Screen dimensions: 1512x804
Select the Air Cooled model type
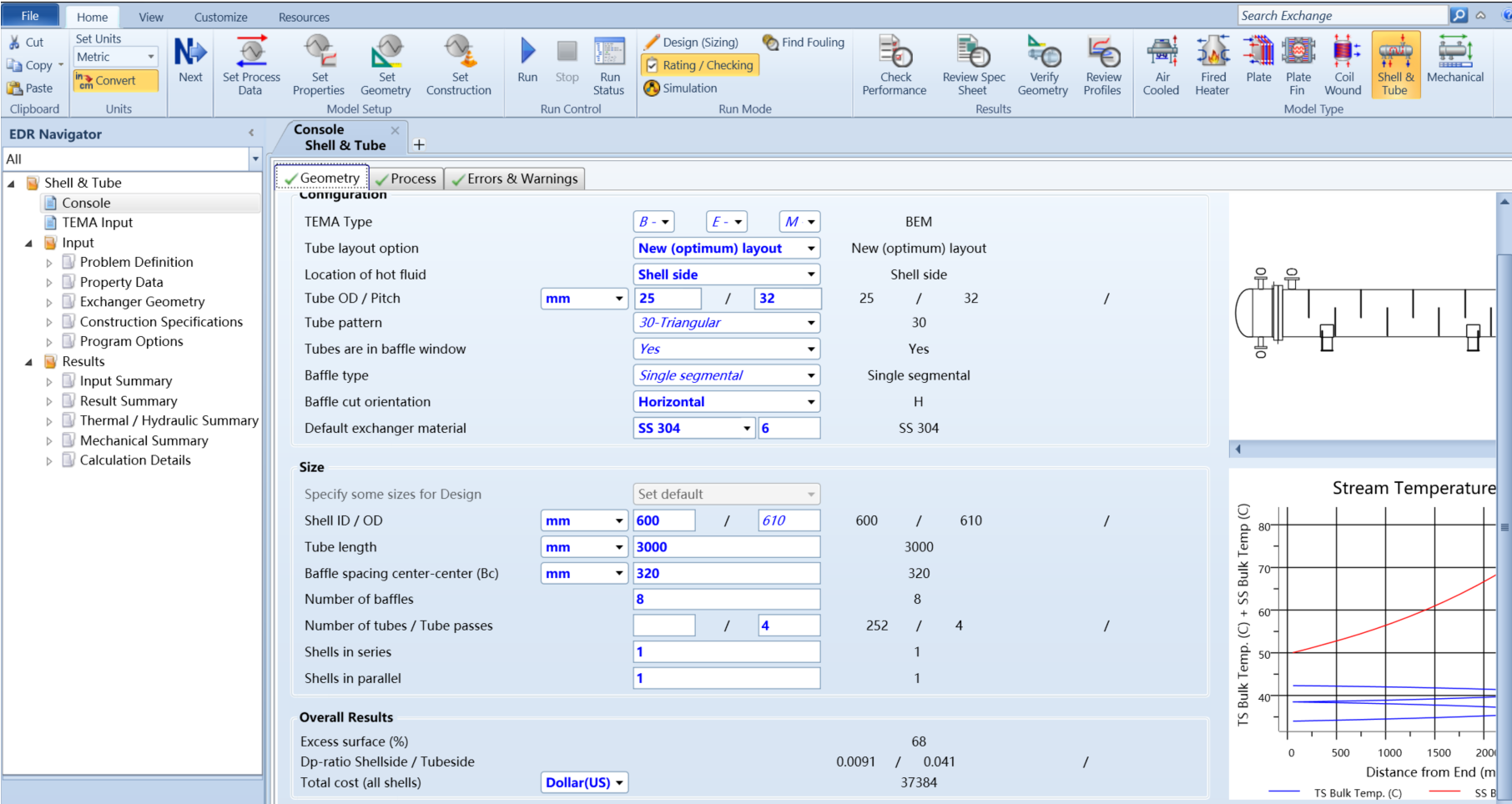click(1162, 65)
